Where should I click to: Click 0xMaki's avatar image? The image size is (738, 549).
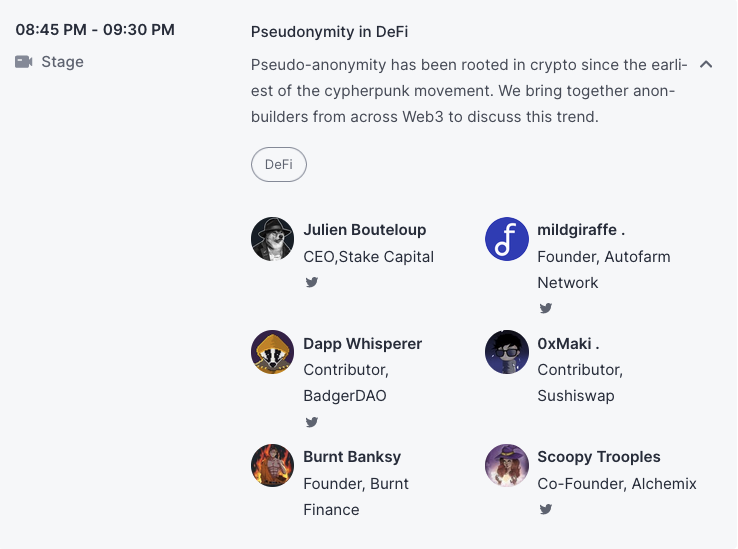pos(506,352)
